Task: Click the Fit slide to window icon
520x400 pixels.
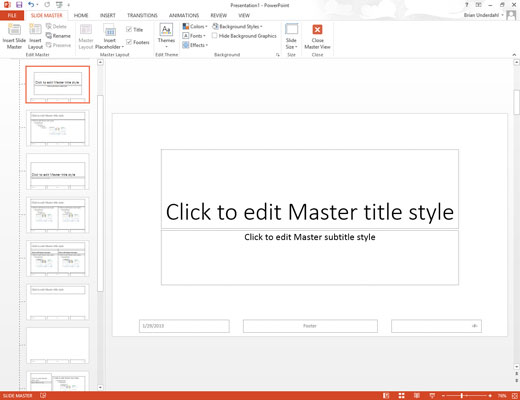Action: [x=515, y=396]
